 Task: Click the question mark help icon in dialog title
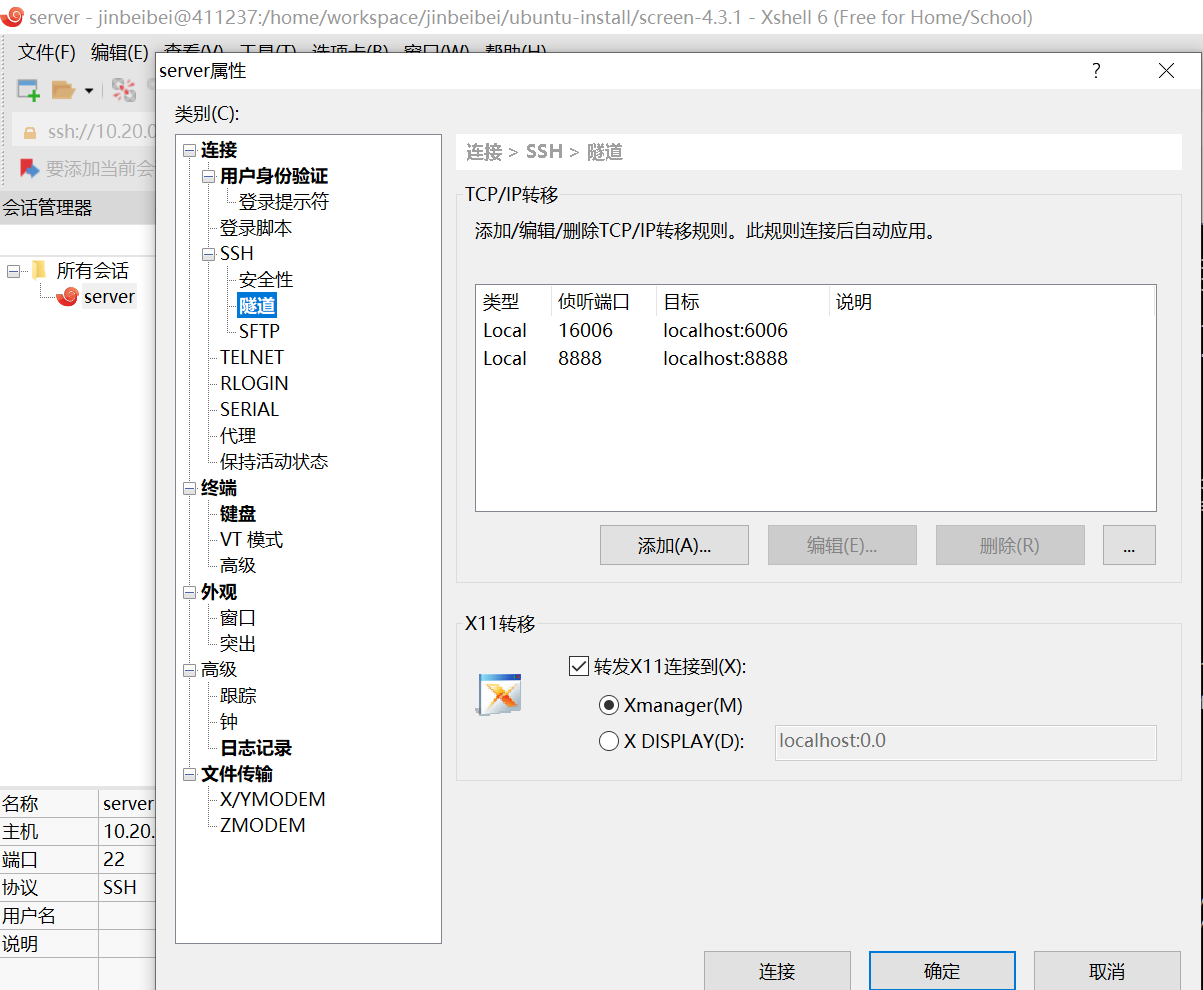1096,70
